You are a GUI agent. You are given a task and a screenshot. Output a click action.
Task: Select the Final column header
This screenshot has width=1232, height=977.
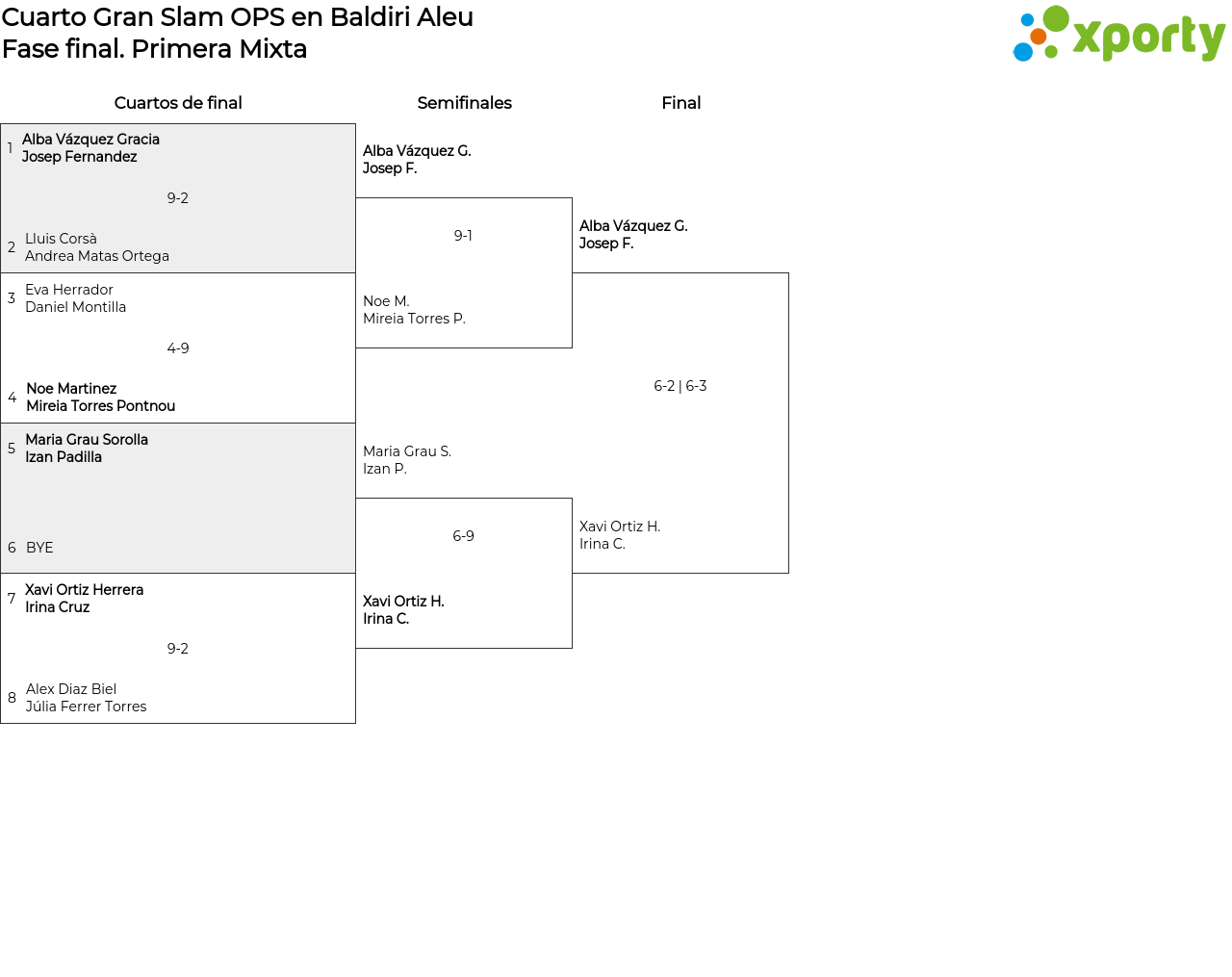(680, 103)
